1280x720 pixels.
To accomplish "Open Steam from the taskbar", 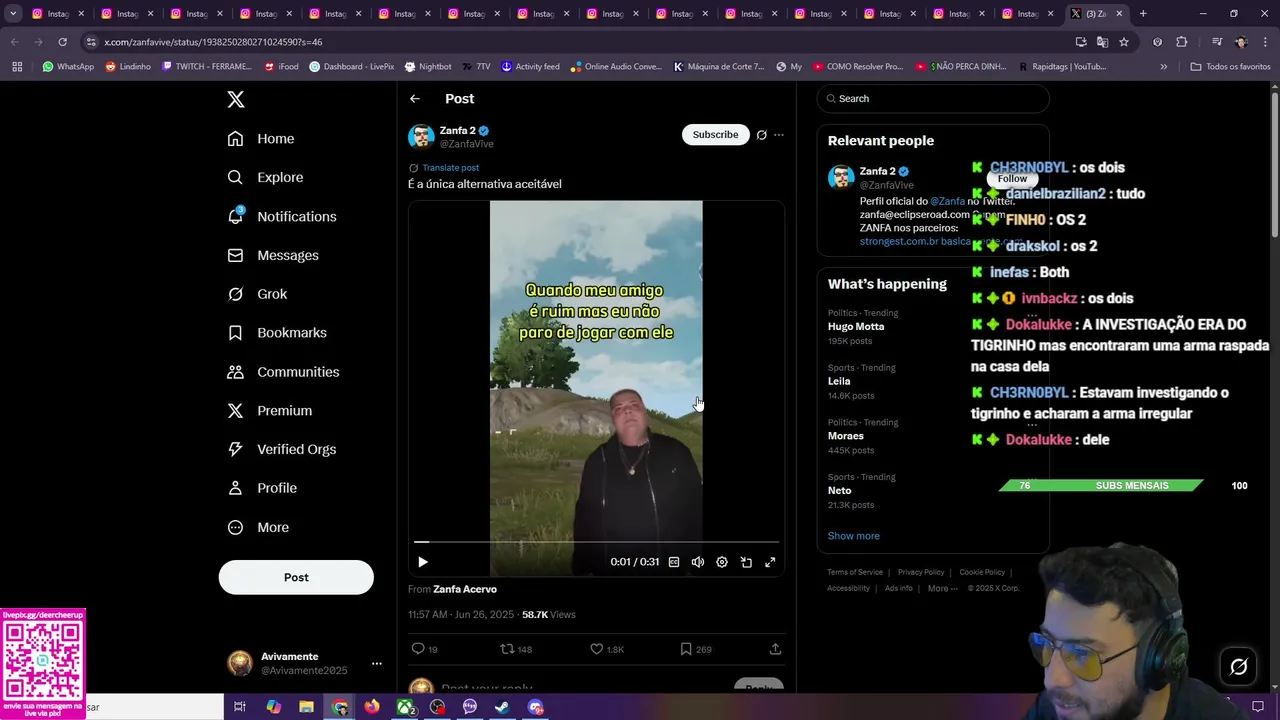I will pos(503,707).
